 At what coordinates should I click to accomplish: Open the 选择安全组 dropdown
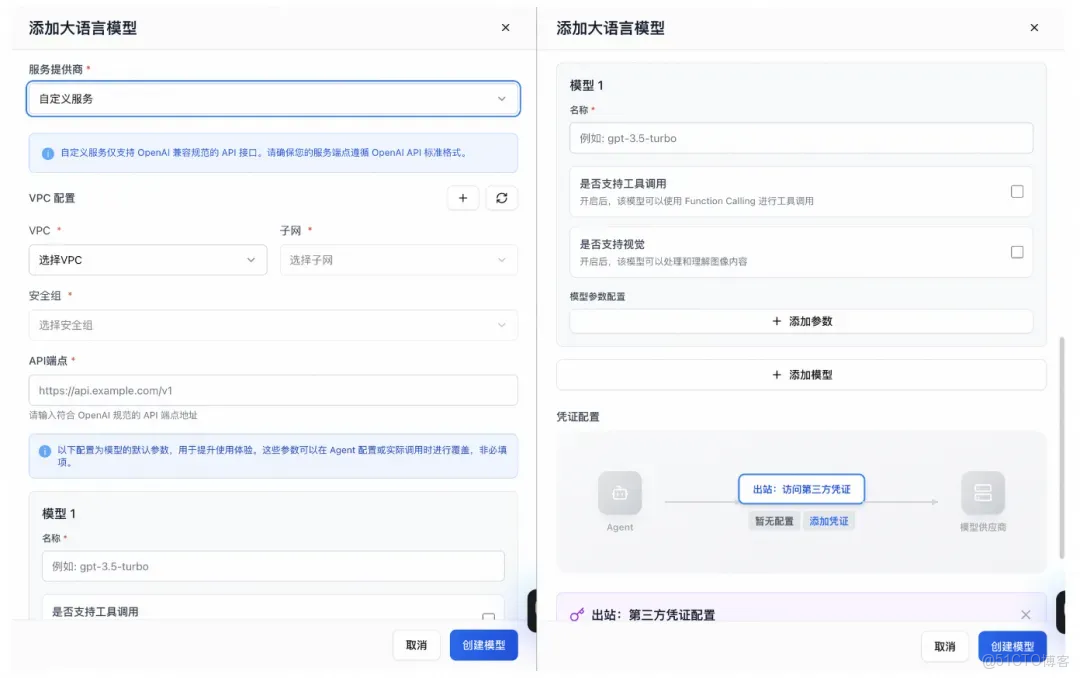point(271,325)
